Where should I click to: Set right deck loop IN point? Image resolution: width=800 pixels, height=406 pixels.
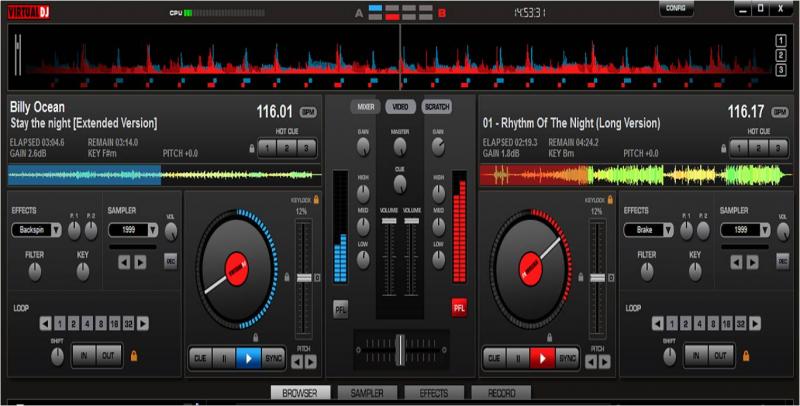click(x=695, y=356)
